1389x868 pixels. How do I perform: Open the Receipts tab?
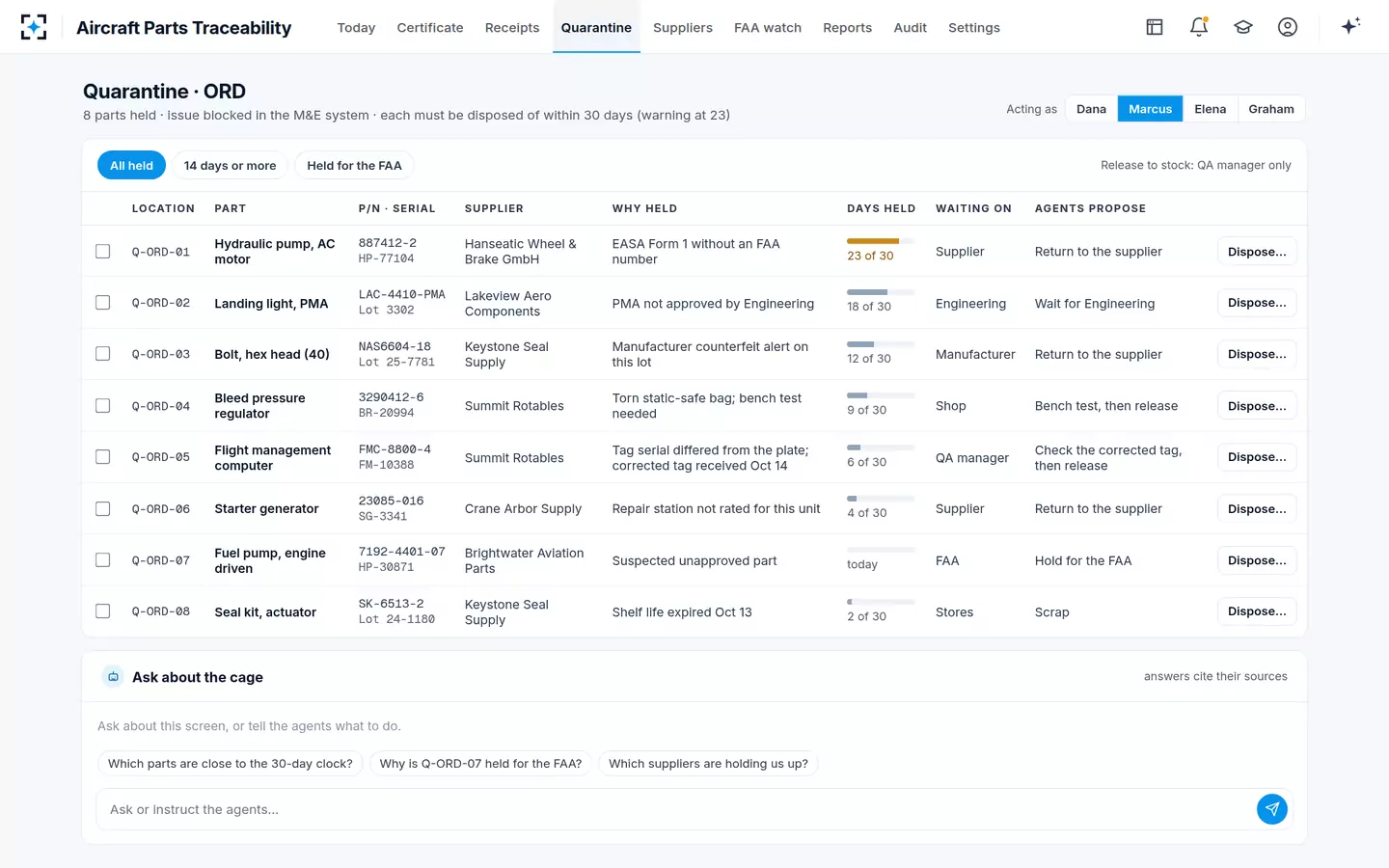tap(512, 28)
